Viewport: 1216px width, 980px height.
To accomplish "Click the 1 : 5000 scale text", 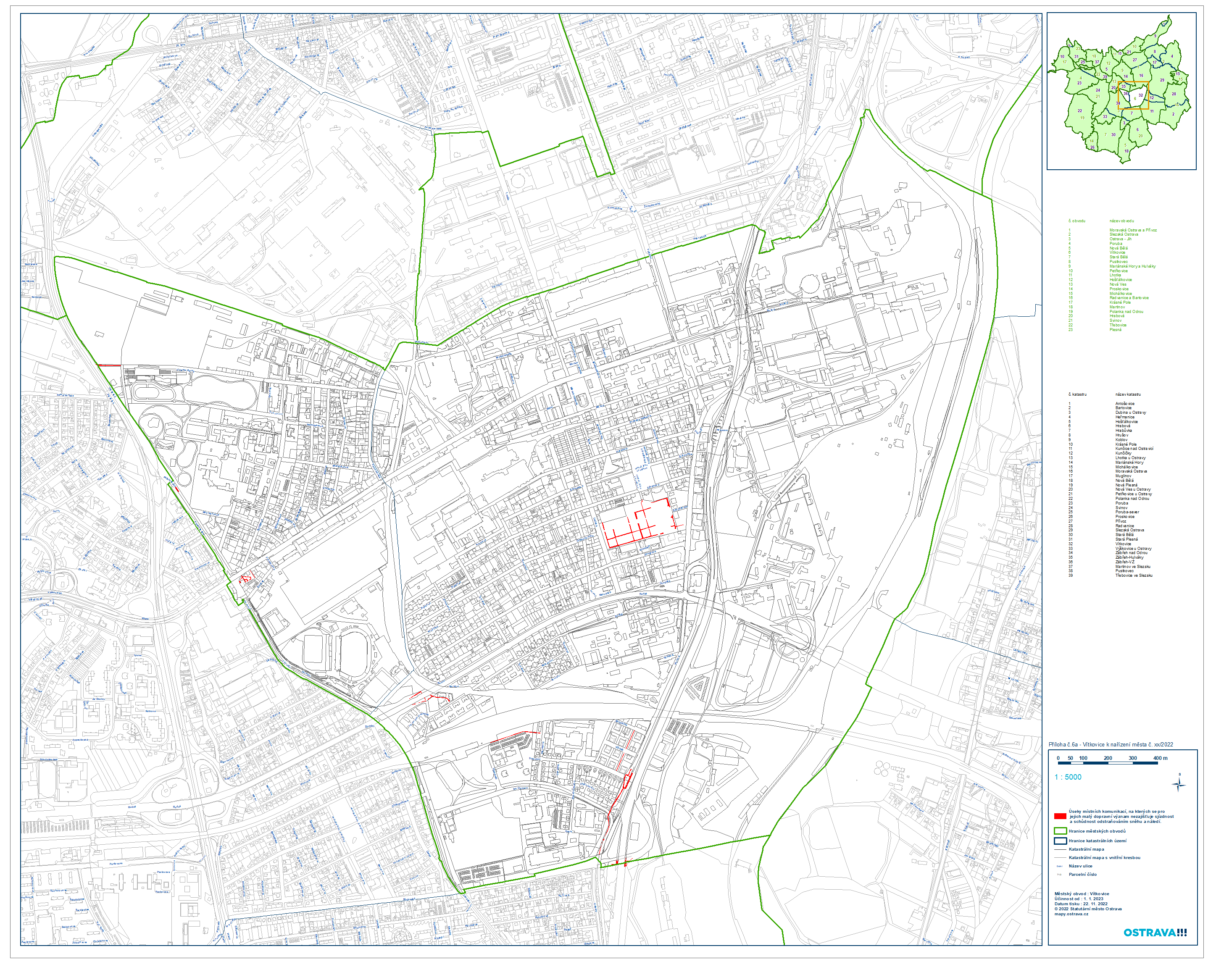I will click(x=1068, y=777).
